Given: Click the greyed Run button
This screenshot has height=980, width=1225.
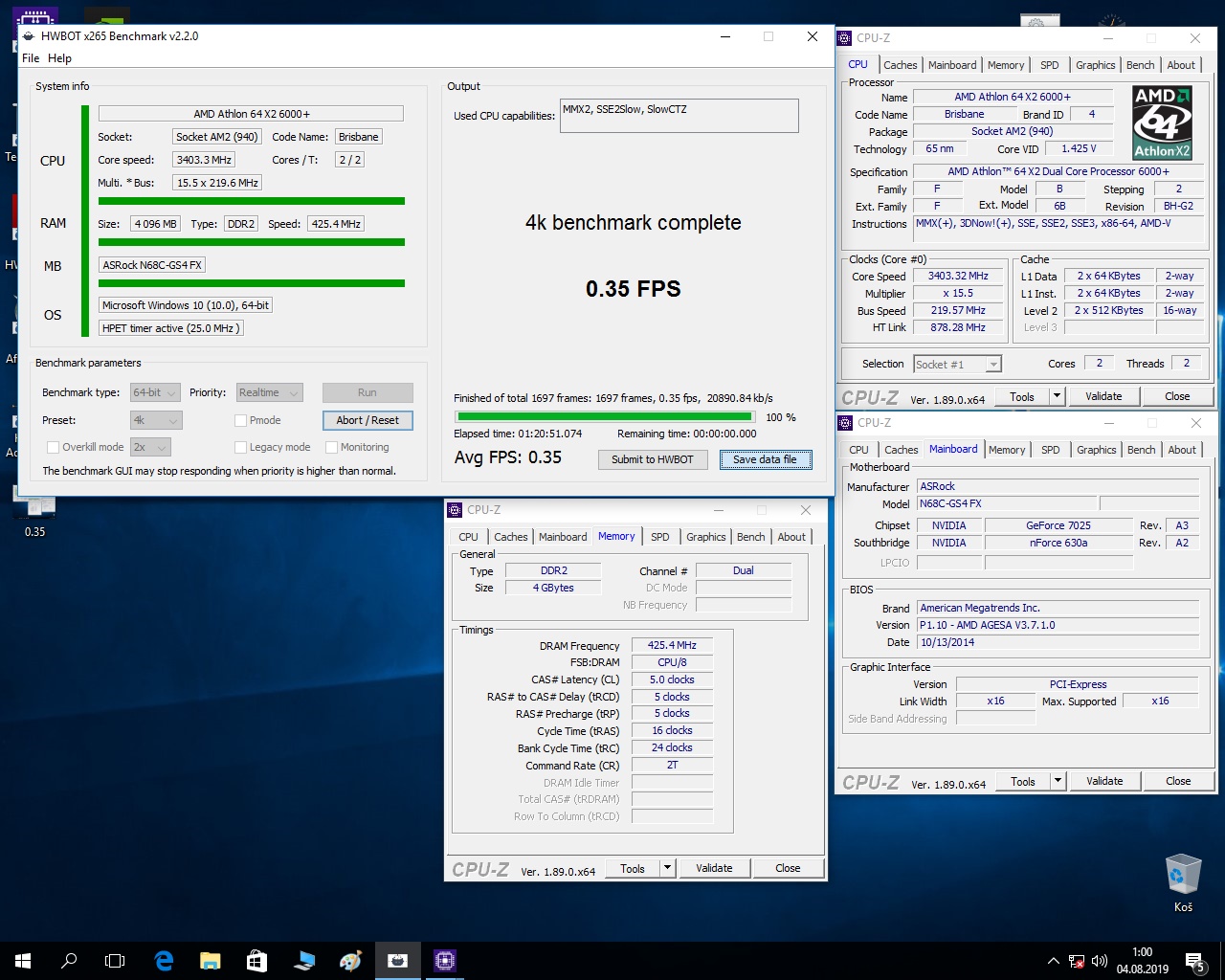Looking at the screenshot, I should pos(367,392).
